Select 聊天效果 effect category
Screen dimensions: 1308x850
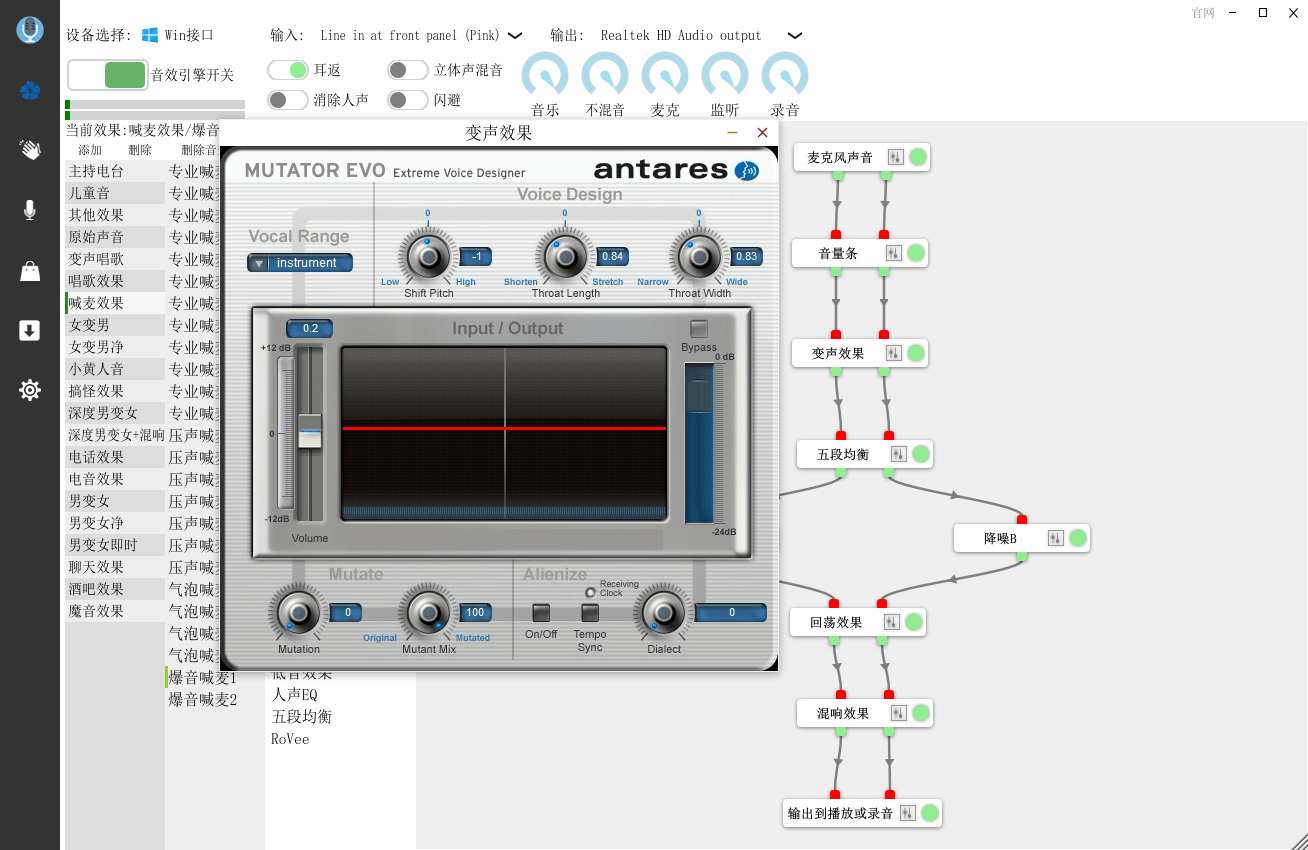click(115, 567)
